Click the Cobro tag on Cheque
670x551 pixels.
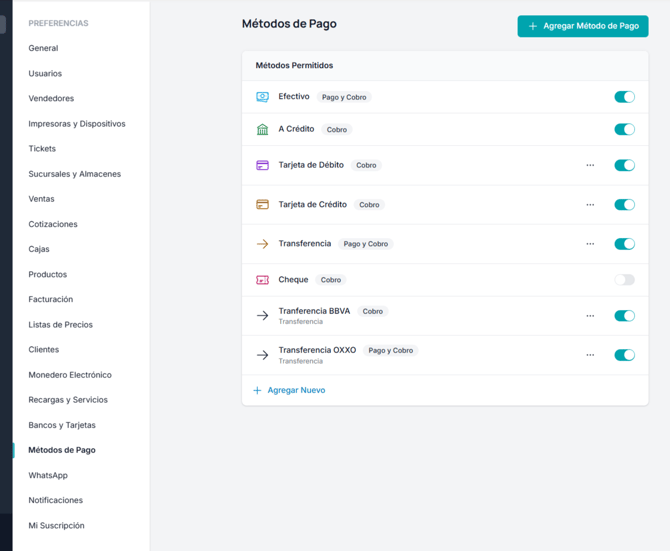(331, 280)
